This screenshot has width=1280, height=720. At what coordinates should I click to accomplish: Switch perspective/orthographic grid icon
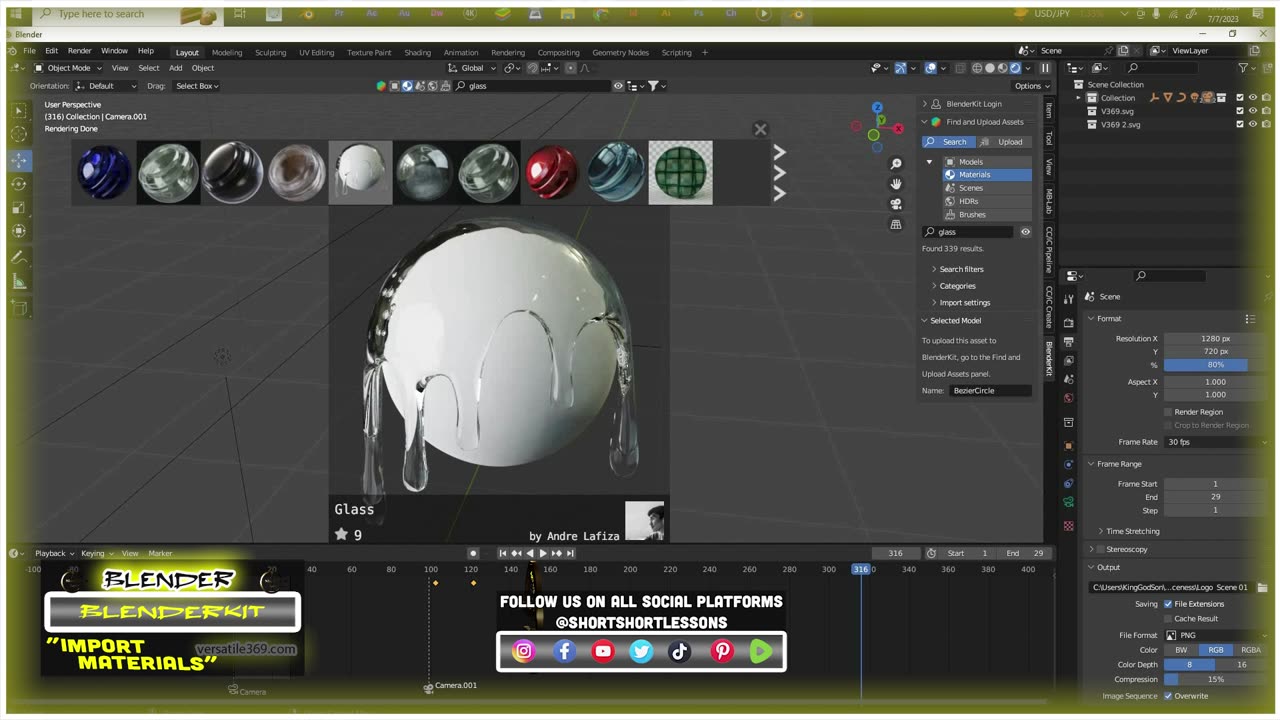pyautogui.click(x=896, y=225)
